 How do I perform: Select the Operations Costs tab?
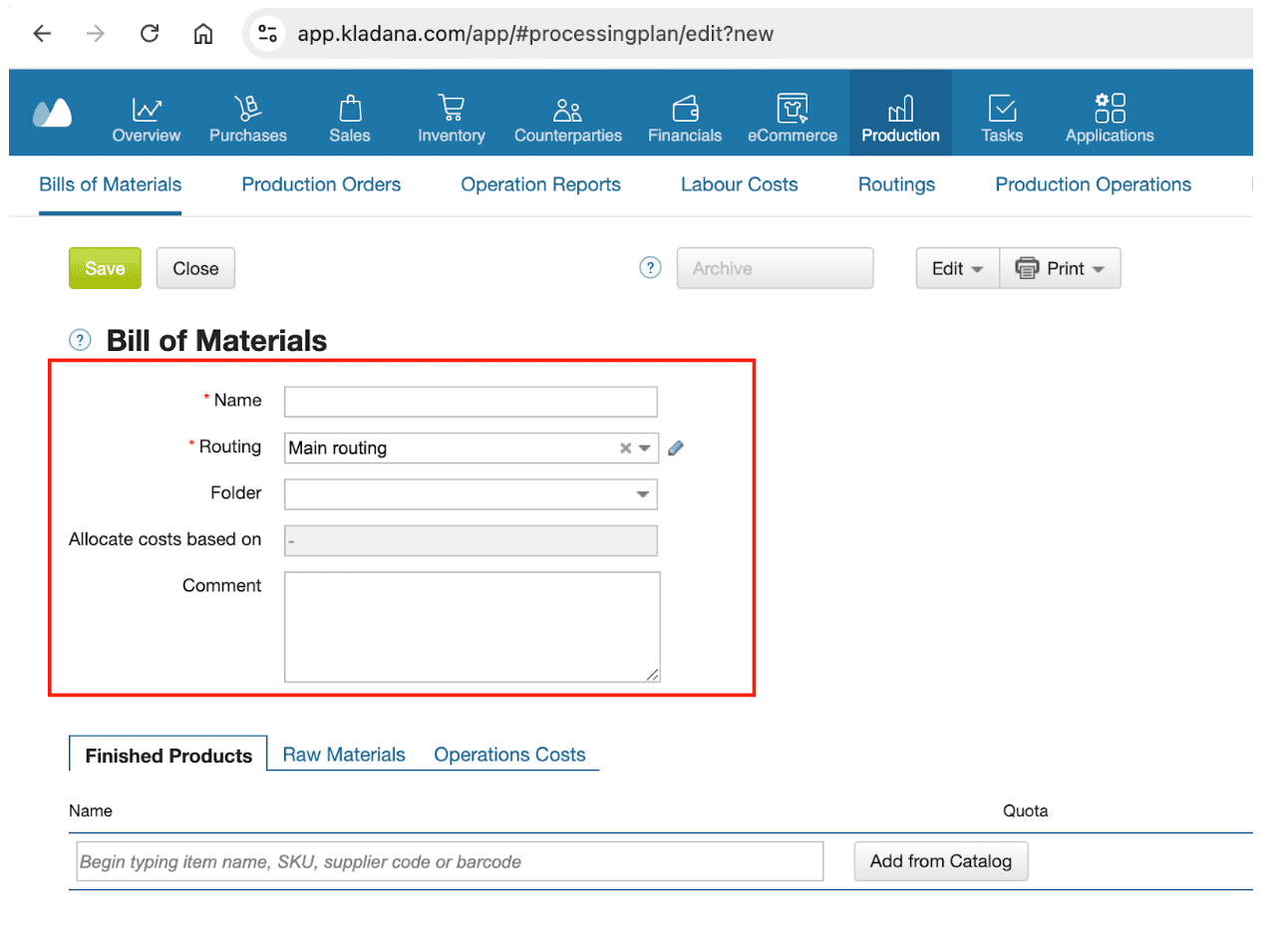(x=509, y=755)
